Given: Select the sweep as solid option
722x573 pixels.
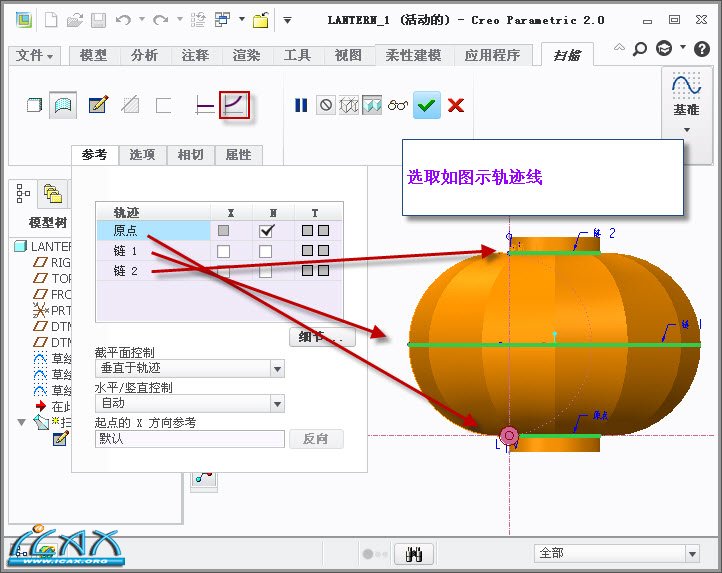Looking at the screenshot, I should (34, 105).
